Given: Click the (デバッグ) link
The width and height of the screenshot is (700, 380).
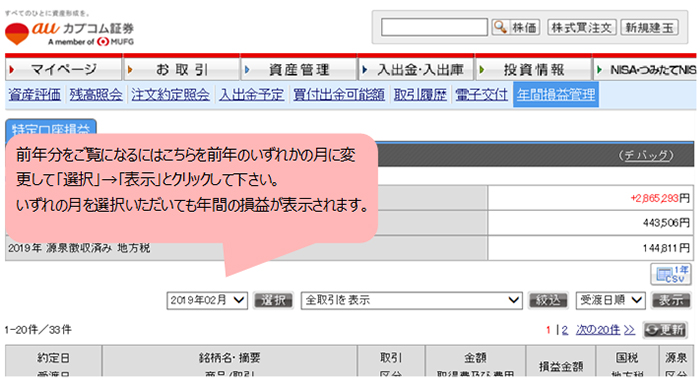Looking at the screenshot, I should pos(646,155).
